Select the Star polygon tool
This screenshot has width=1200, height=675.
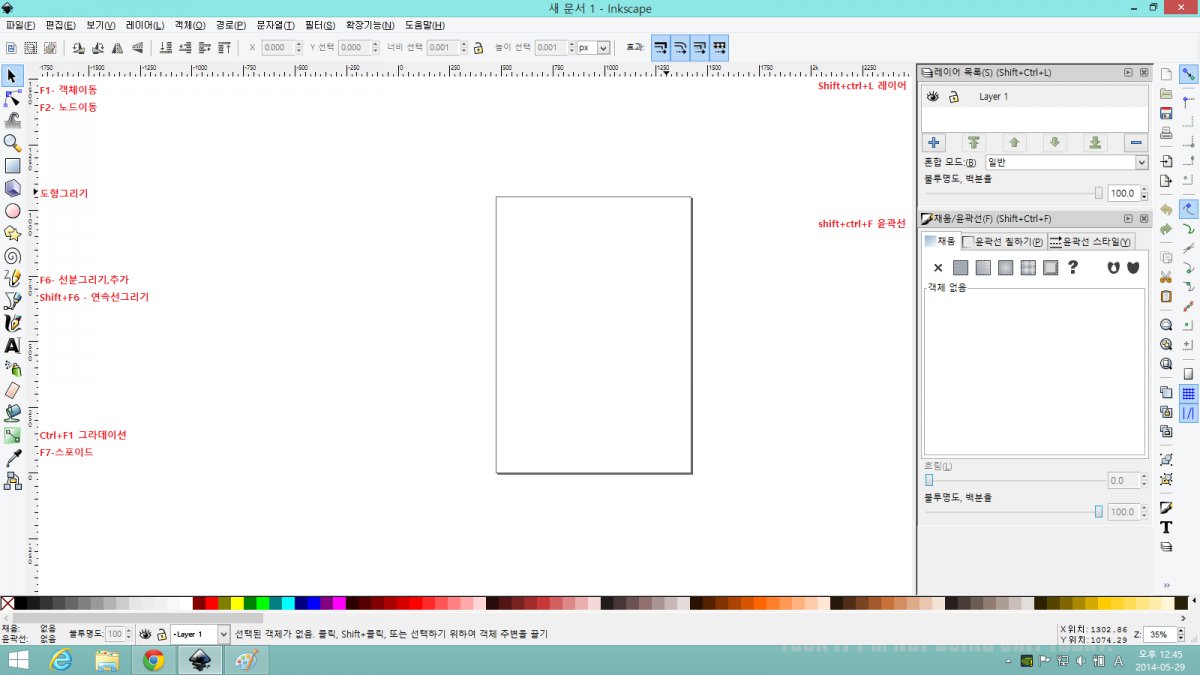point(13,233)
